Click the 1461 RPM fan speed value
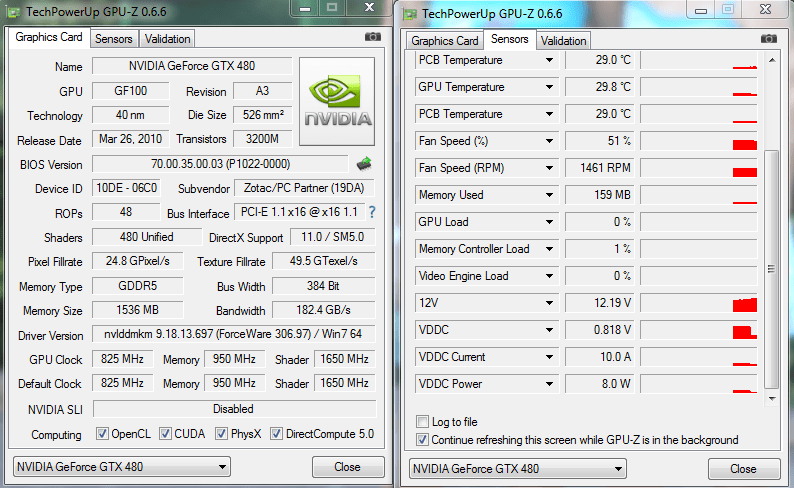Viewport: 794px width, 488px height. coord(600,168)
